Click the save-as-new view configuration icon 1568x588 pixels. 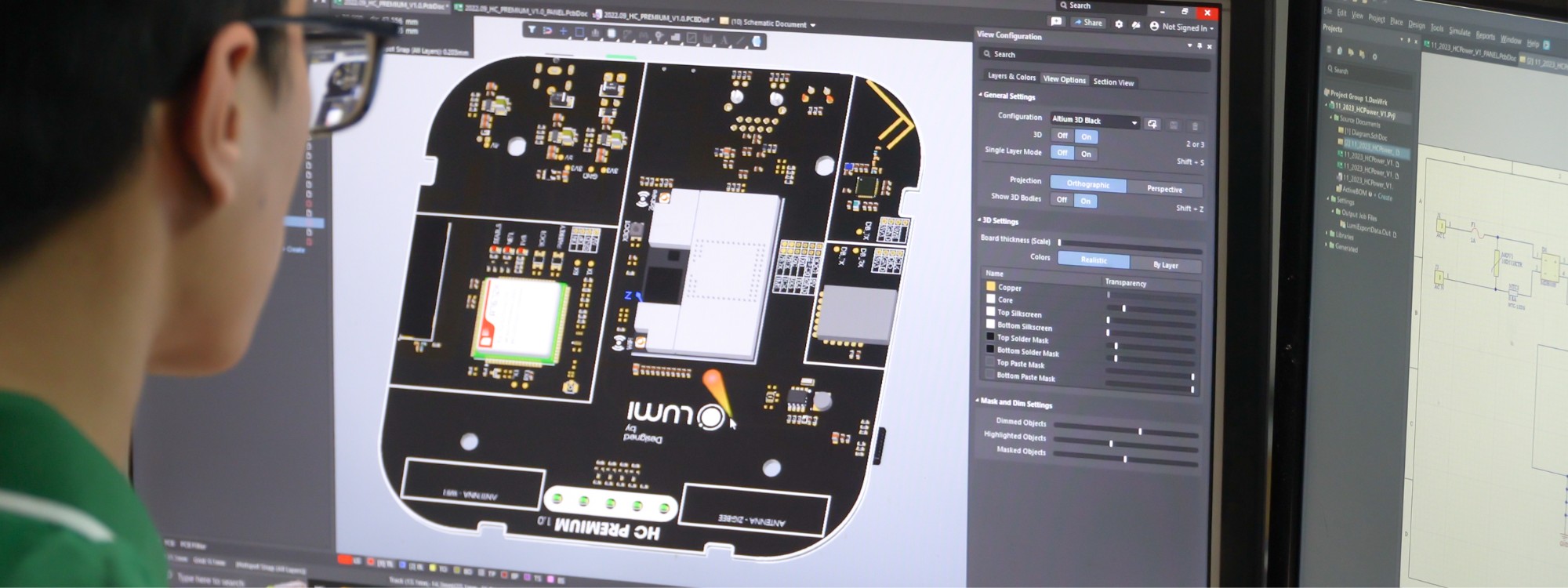[1152, 124]
